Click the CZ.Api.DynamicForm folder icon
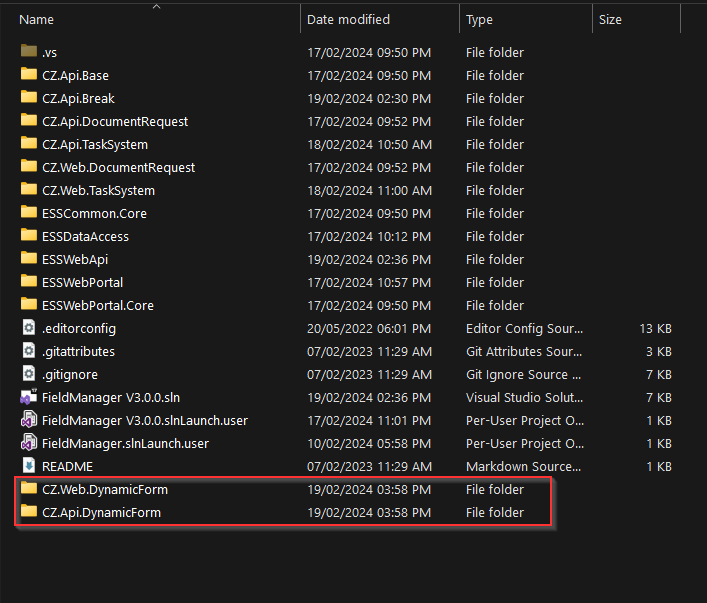The height and width of the screenshot is (603, 707). [x=29, y=511]
